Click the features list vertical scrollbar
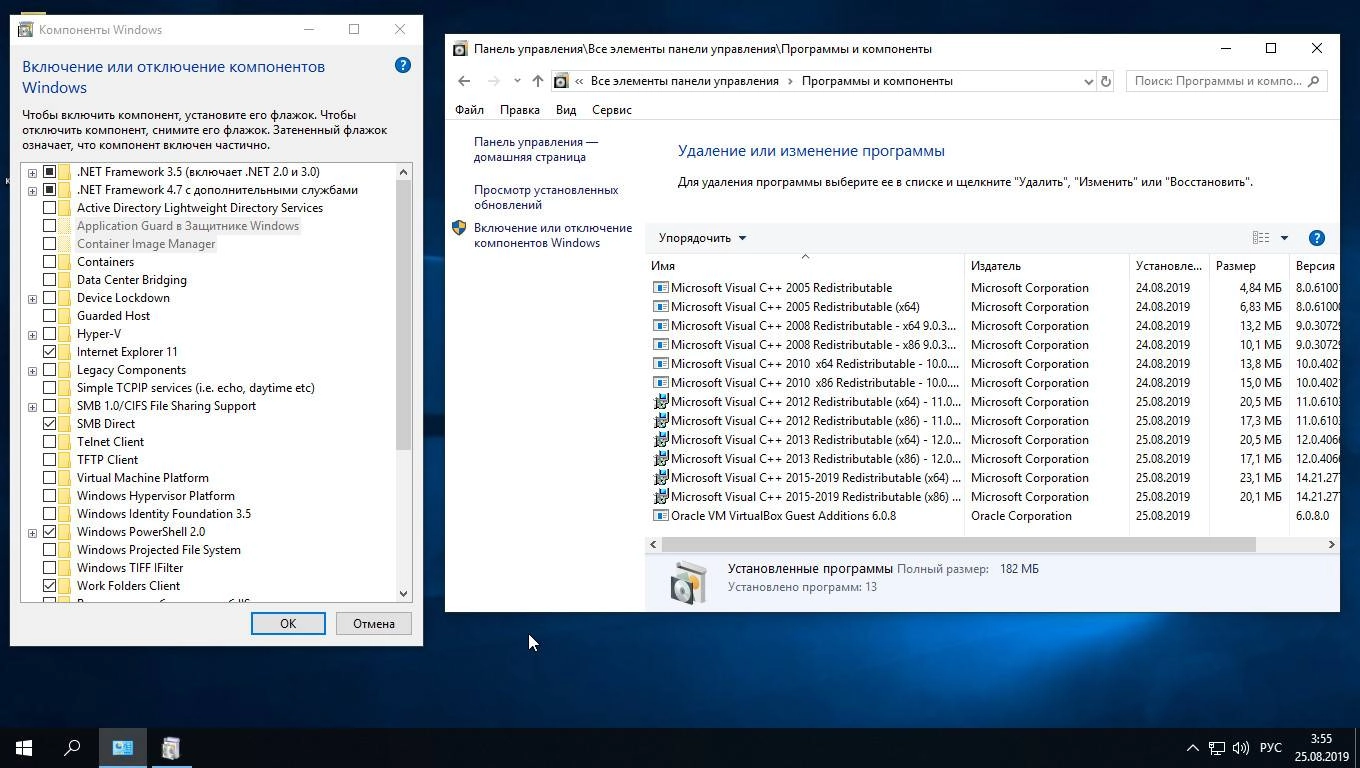Image resolution: width=1360 pixels, height=768 pixels. (x=404, y=315)
